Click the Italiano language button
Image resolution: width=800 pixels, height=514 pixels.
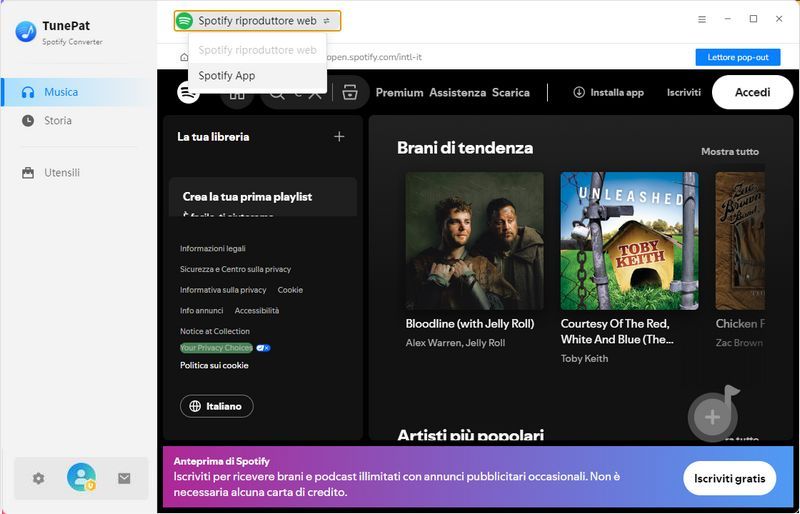pos(217,406)
